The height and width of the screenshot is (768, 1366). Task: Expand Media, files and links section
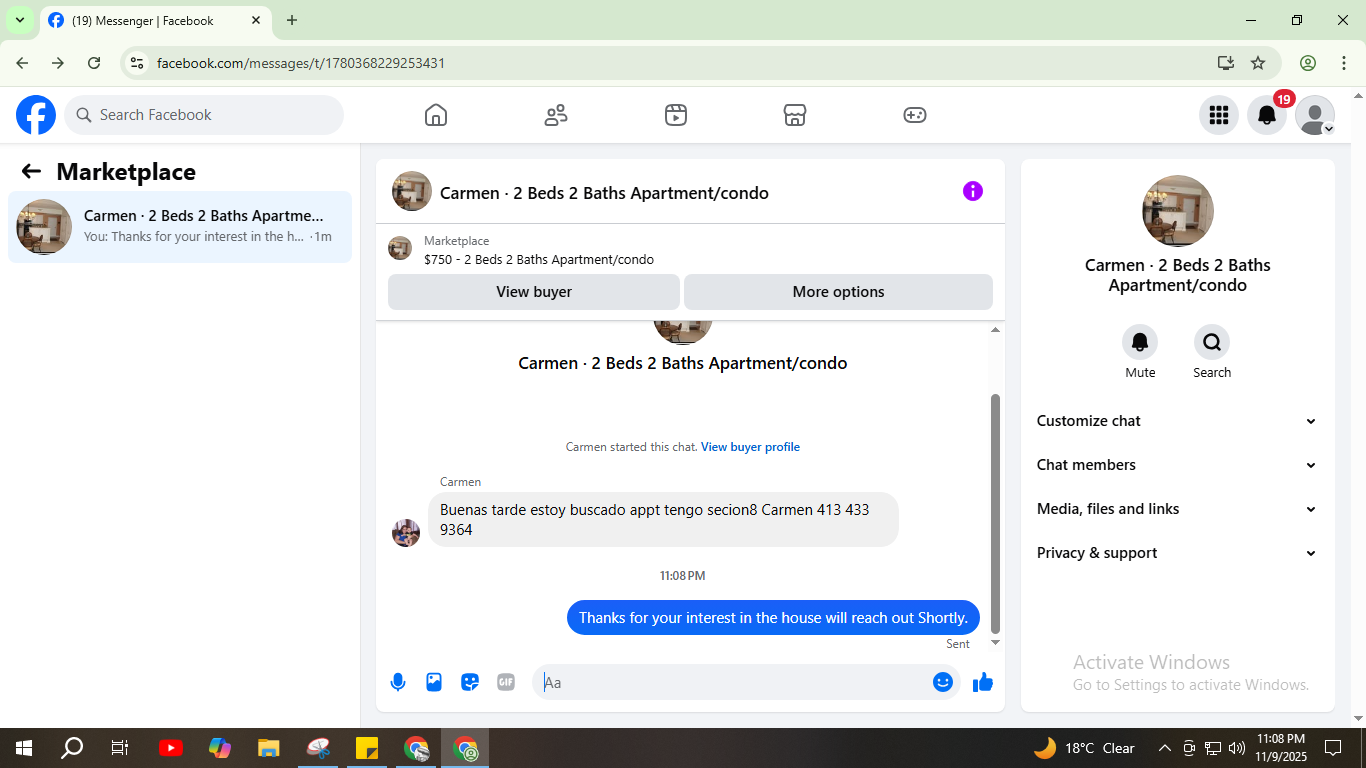coord(1177,509)
